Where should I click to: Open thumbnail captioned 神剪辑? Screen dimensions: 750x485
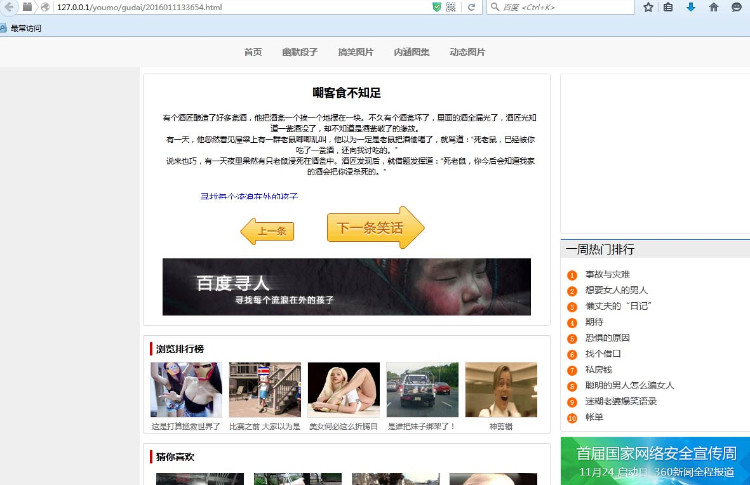[x=501, y=389]
